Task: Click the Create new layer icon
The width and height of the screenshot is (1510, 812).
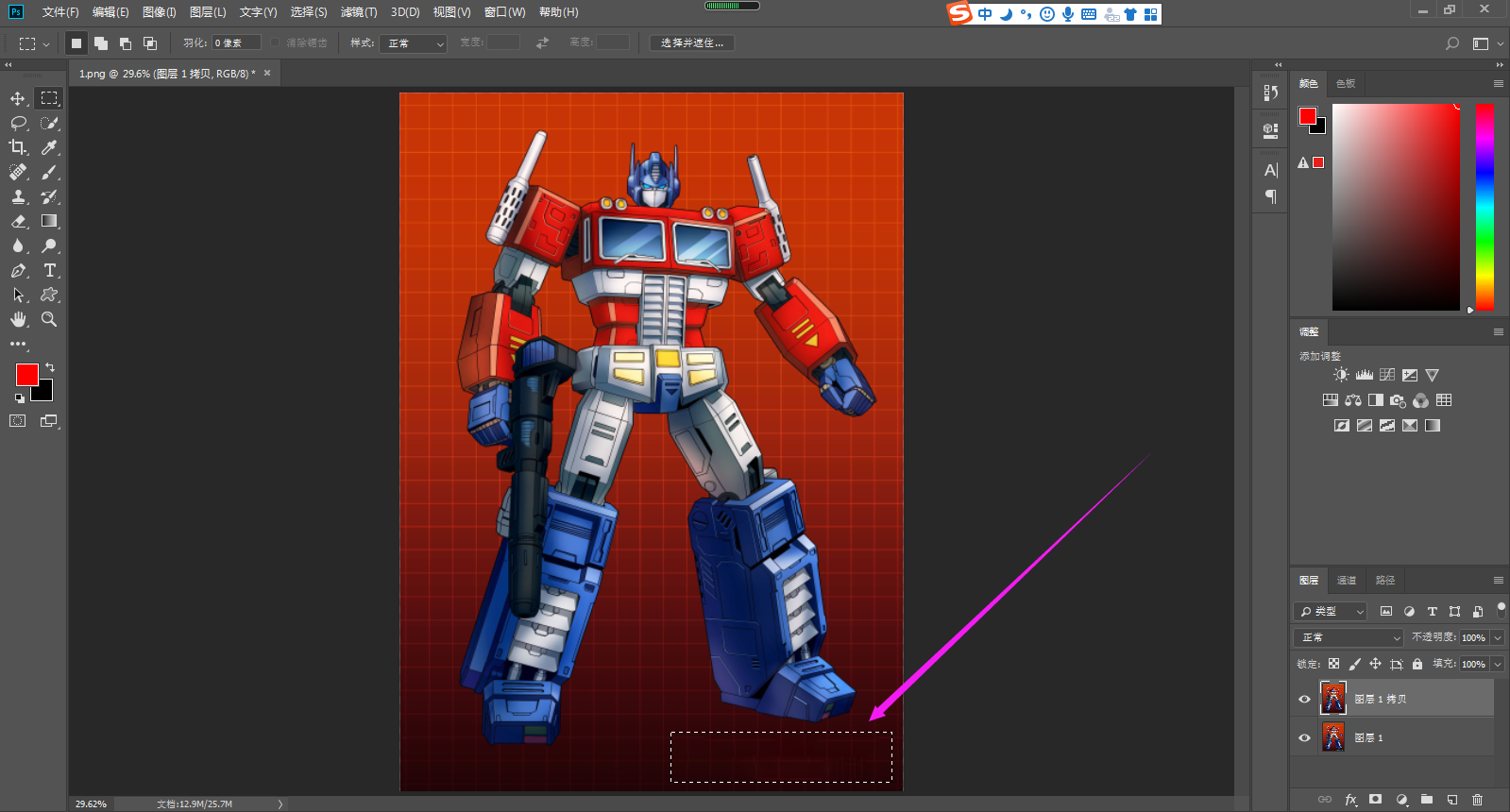Action: point(1452,800)
